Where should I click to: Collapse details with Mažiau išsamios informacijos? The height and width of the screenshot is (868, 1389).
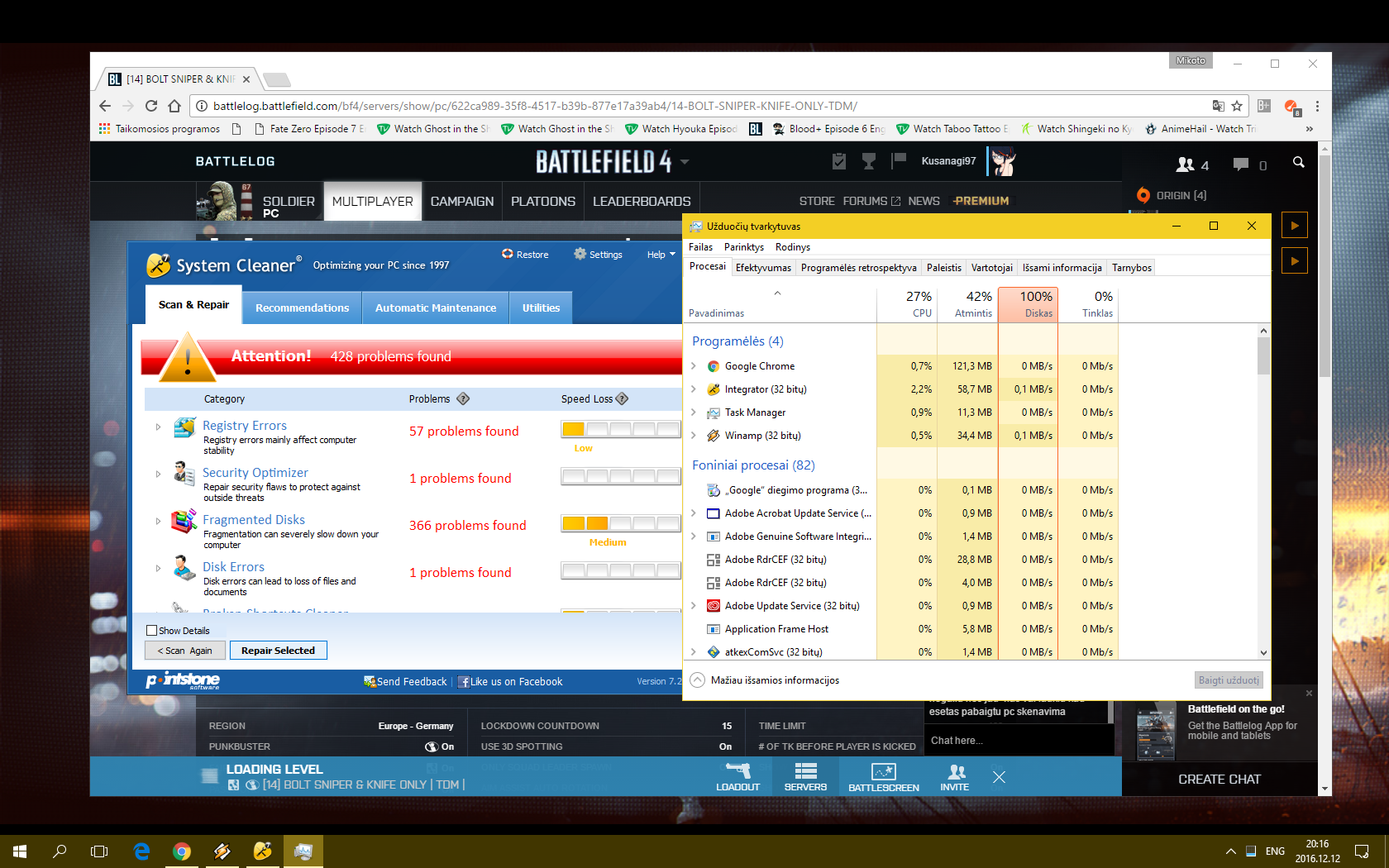coord(765,680)
